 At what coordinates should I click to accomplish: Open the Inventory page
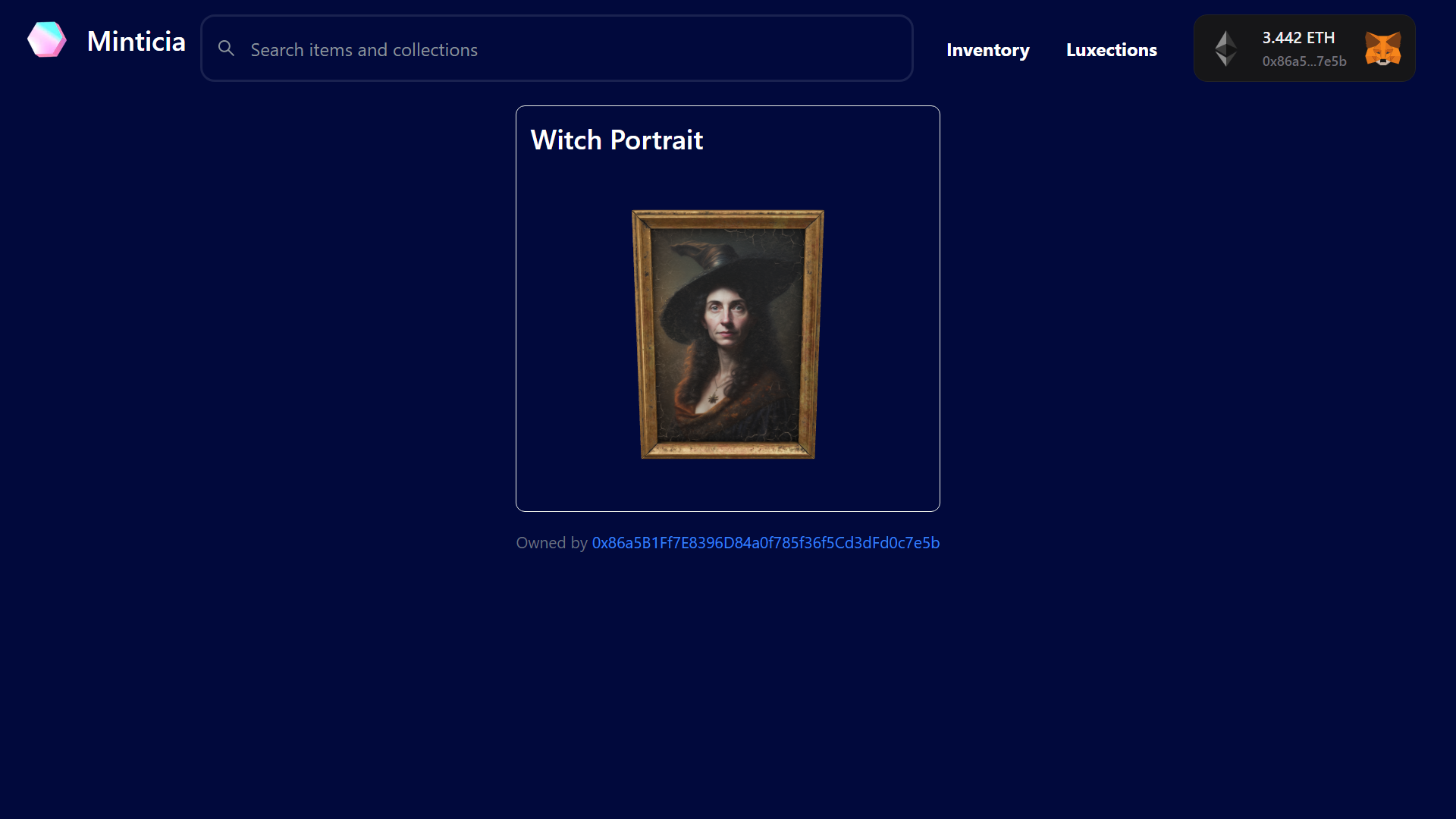(x=987, y=50)
